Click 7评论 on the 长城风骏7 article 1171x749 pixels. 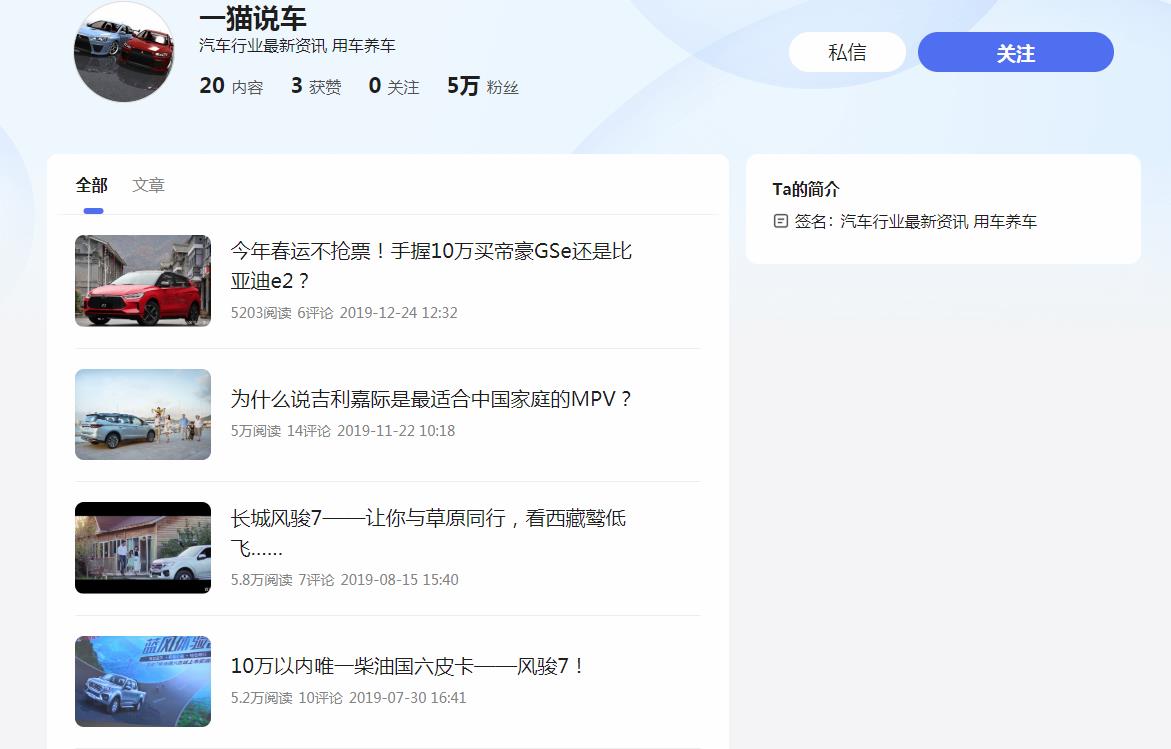[x=317, y=580]
